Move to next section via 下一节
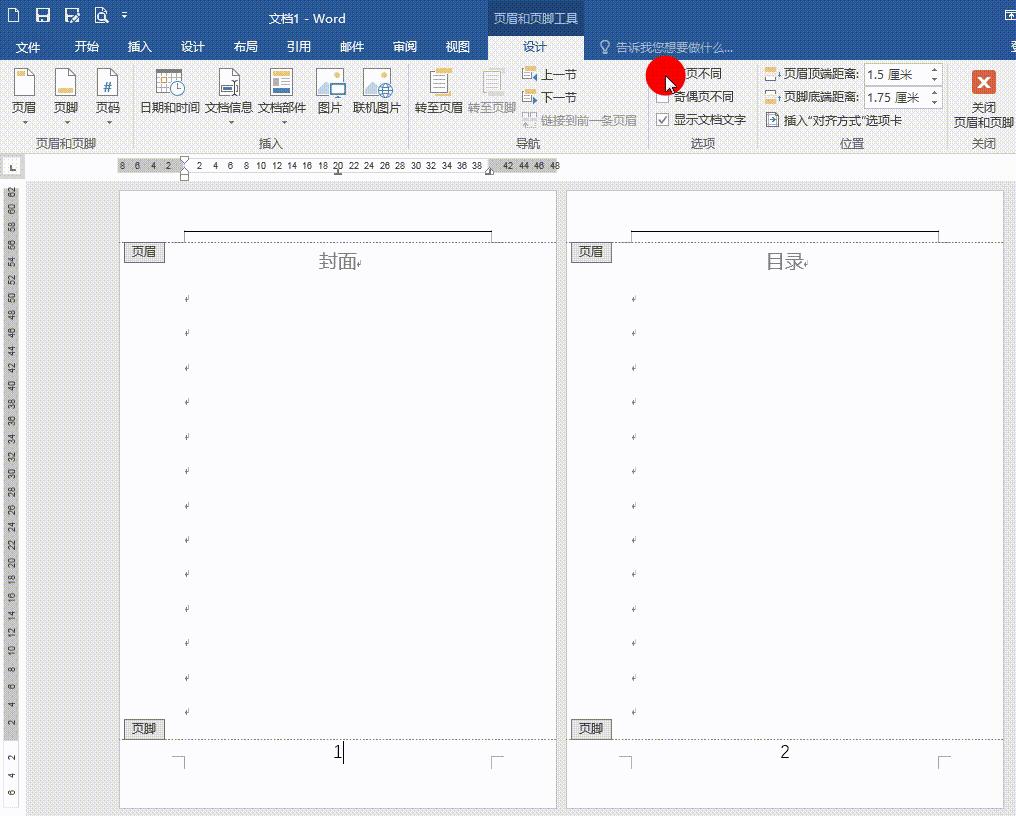The width and height of the screenshot is (1016, 816). tap(547, 96)
